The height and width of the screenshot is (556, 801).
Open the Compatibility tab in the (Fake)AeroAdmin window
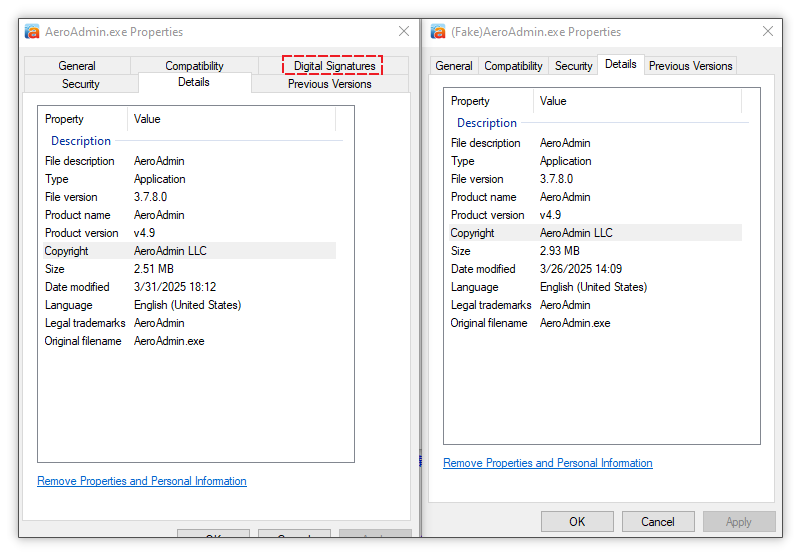(513, 66)
